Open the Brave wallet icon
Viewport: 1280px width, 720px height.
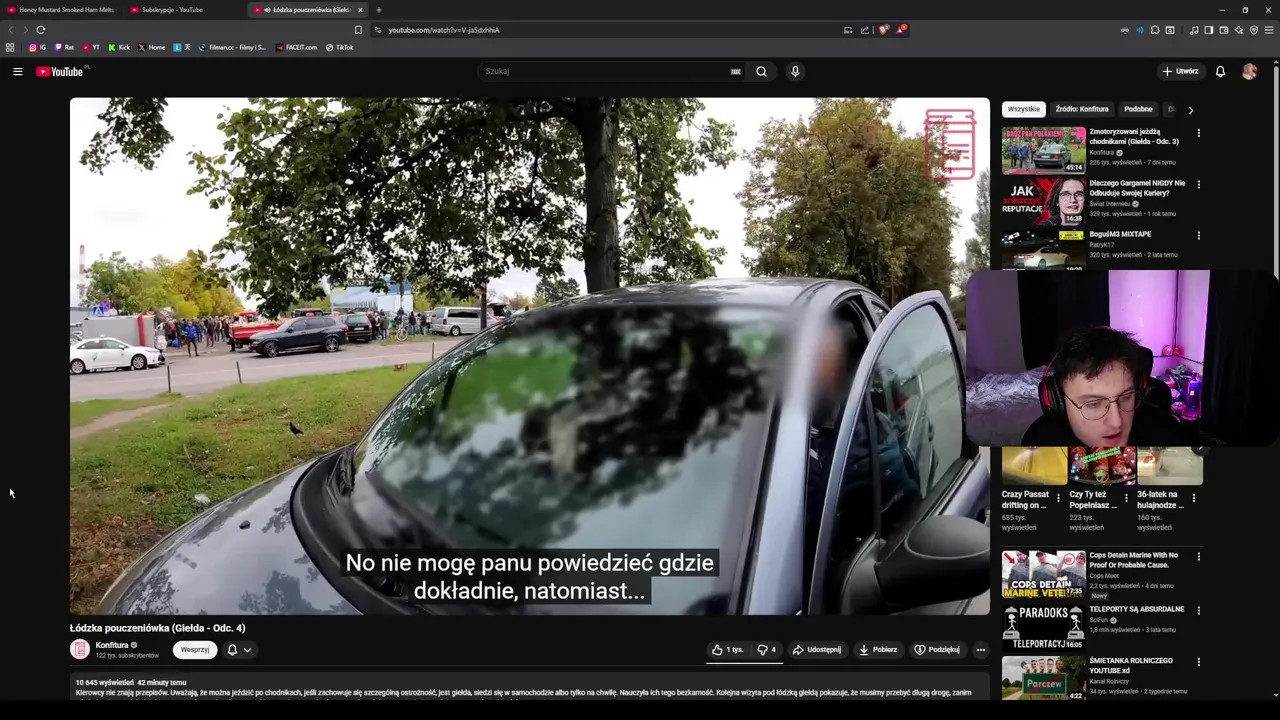tap(1224, 30)
